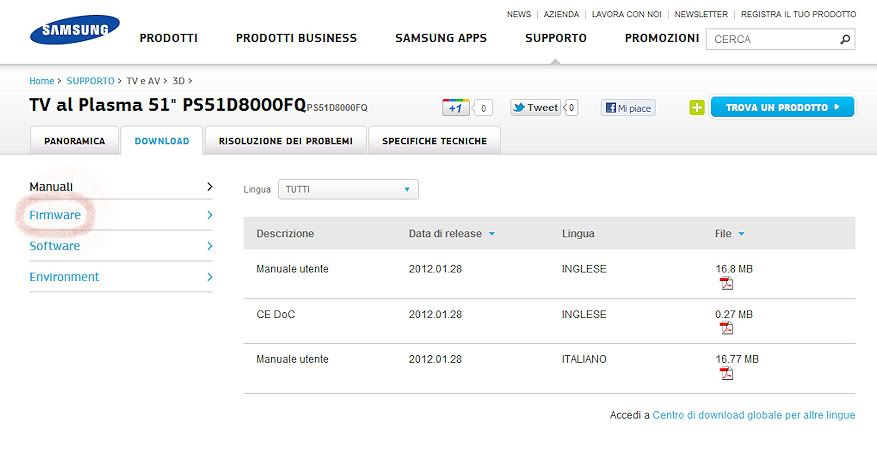This screenshot has width=877, height=454.
Task: Click the +1 count bubble
Action: tap(483, 108)
